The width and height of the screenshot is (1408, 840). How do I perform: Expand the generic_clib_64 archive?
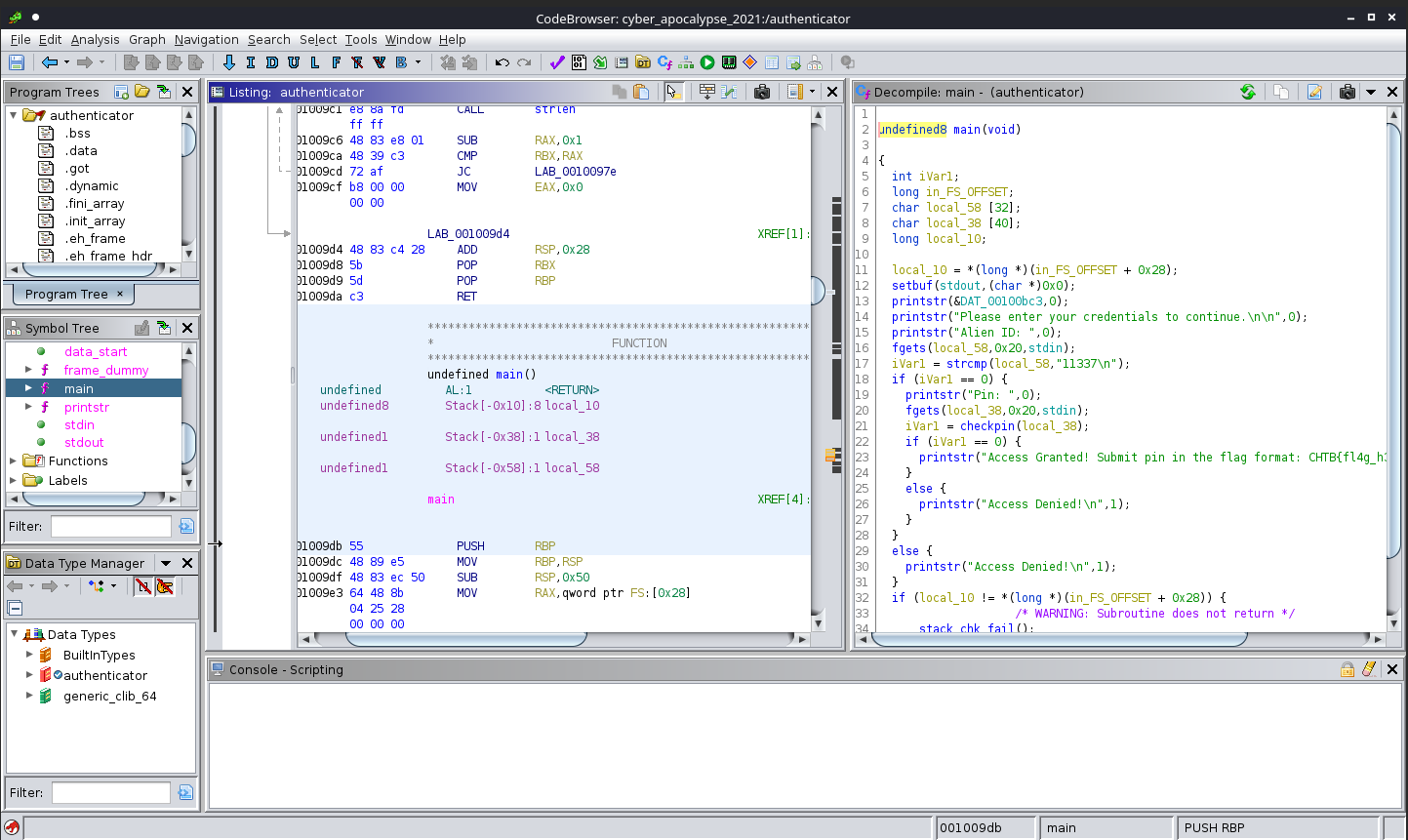tap(29, 696)
